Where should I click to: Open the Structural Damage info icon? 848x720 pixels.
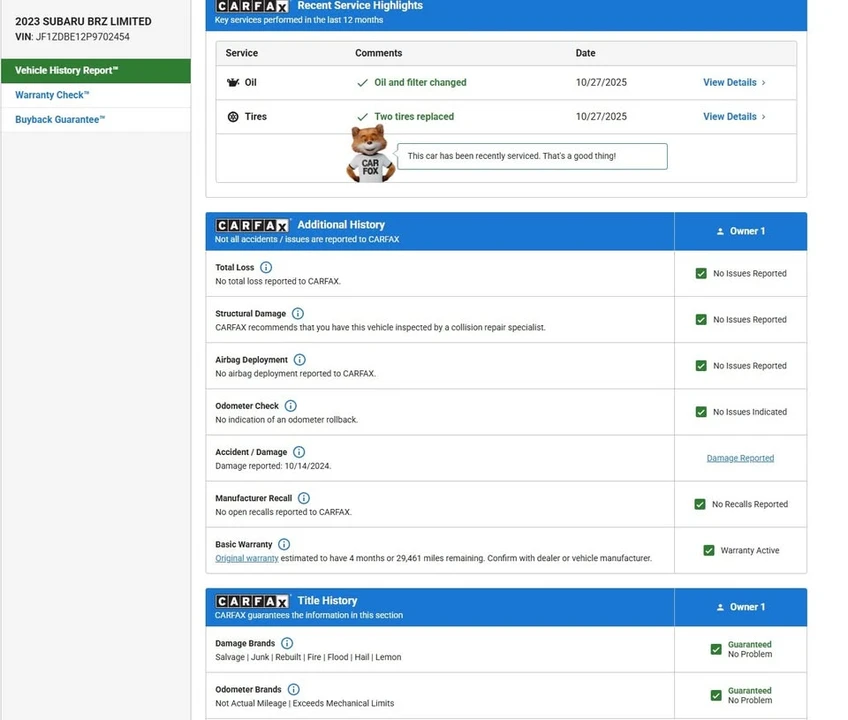pos(298,313)
